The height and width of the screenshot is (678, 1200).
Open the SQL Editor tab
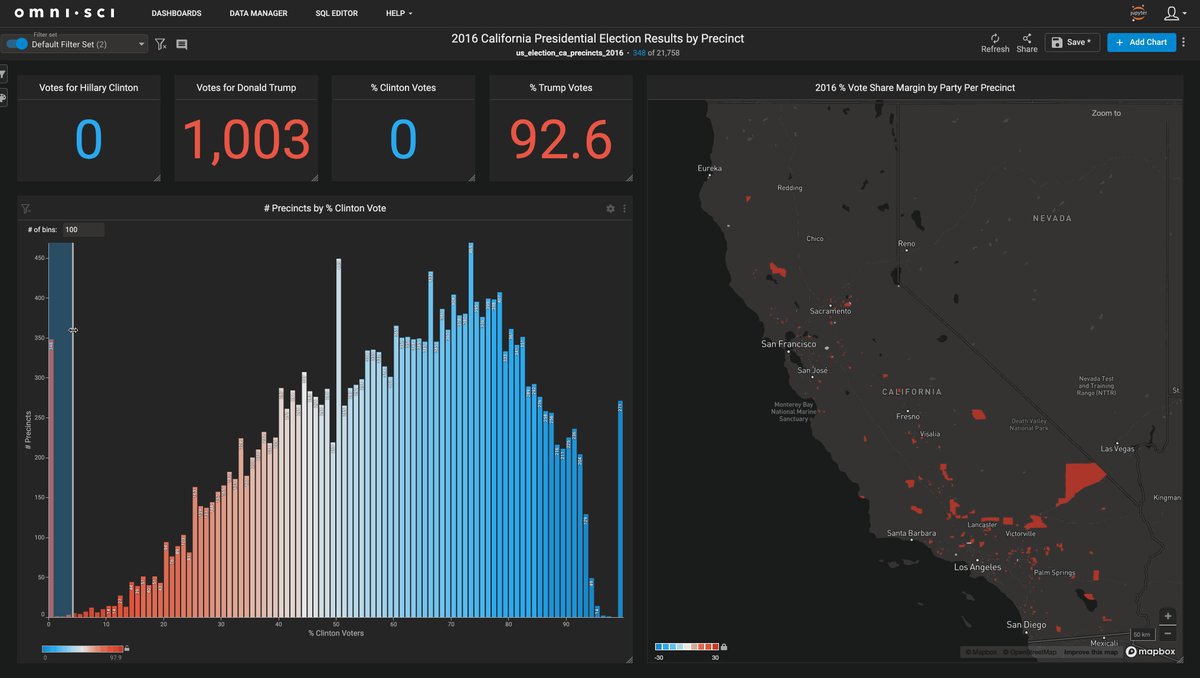click(x=336, y=13)
